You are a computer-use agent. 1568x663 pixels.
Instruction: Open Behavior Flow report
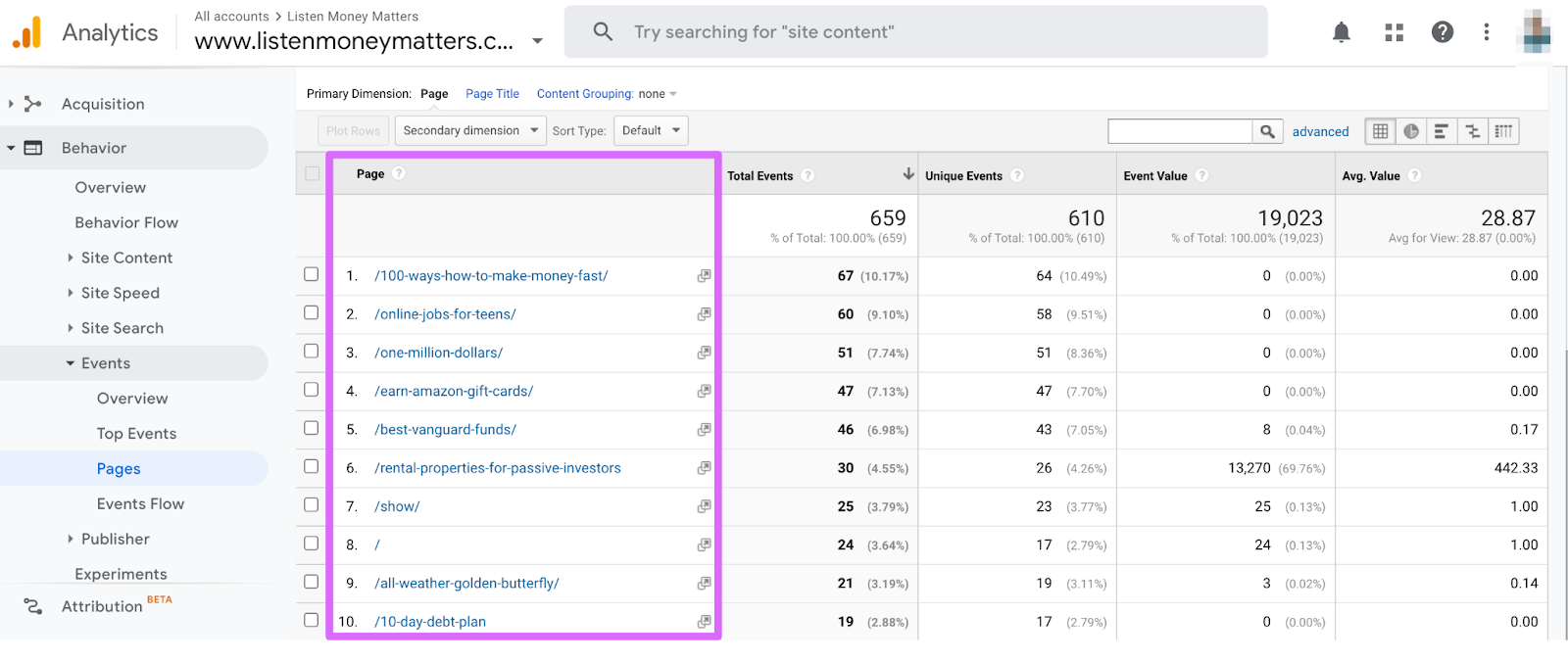[126, 222]
